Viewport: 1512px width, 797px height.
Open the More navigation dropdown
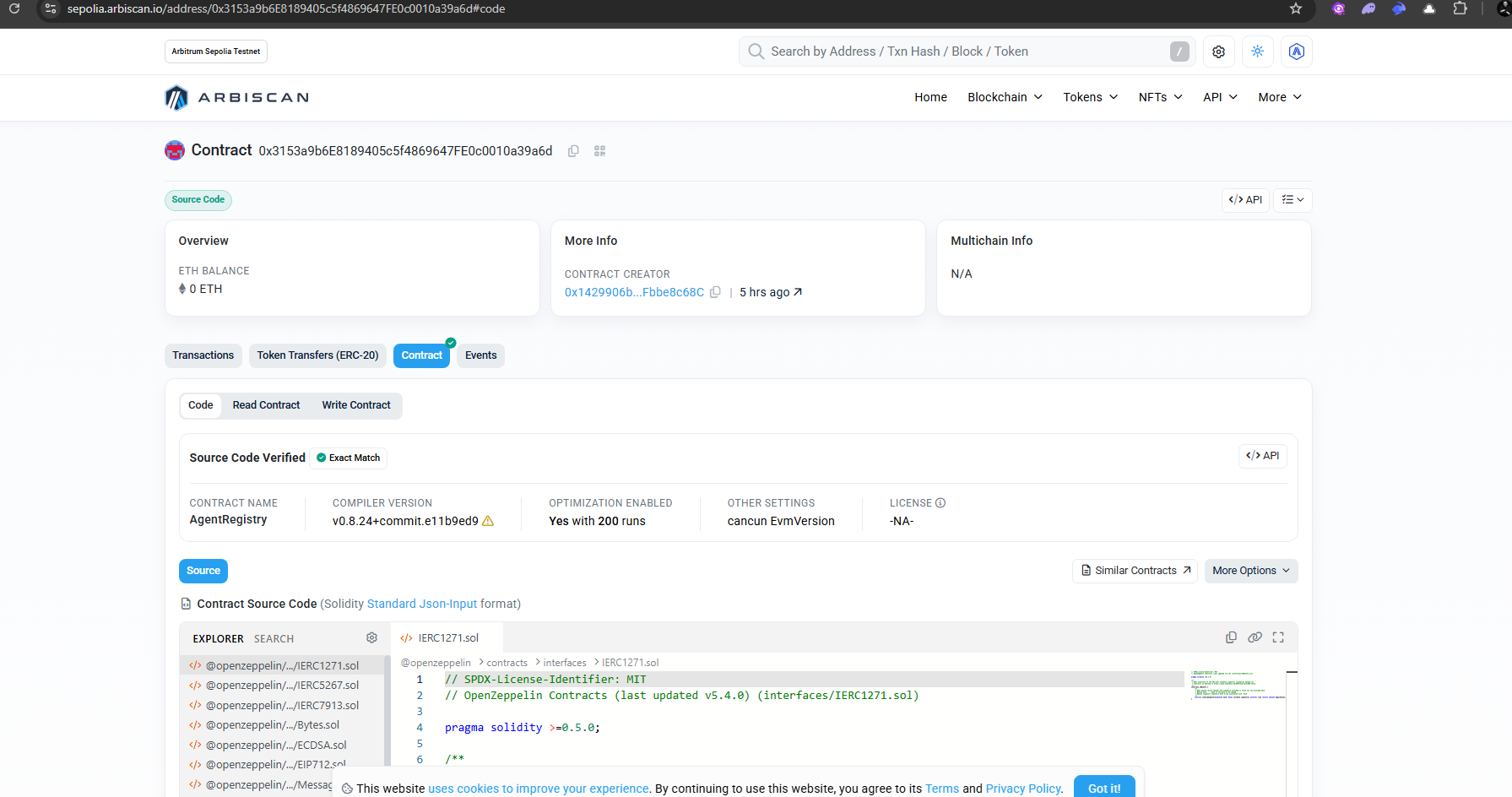[x=1280, y=97]
